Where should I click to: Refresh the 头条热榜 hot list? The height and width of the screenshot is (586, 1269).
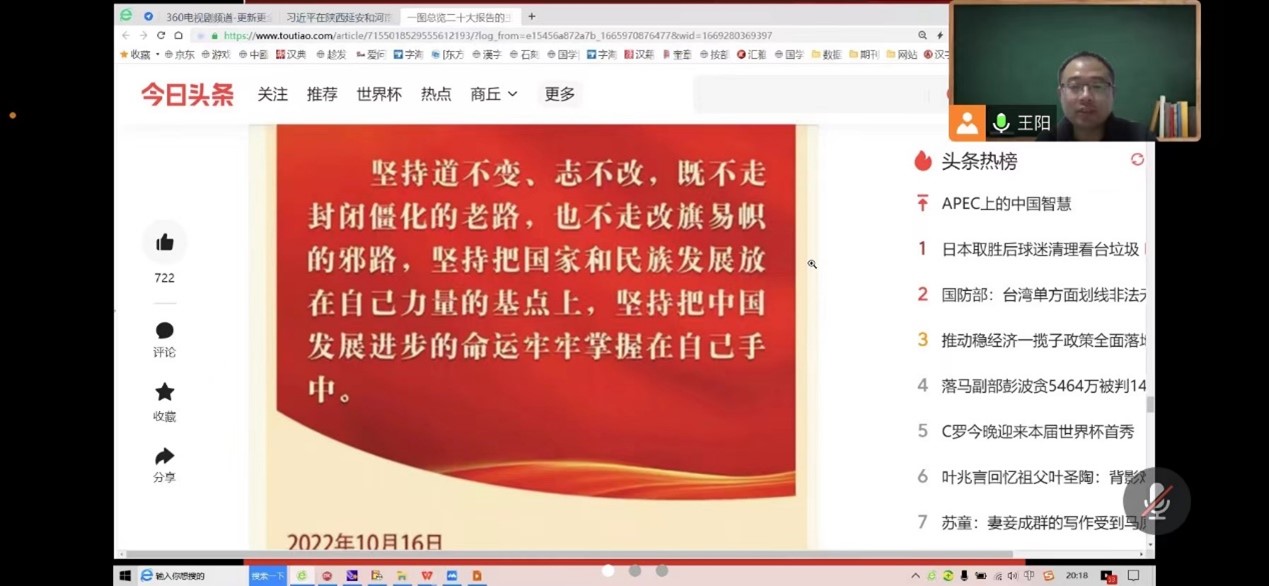(x=1137, y=160)
